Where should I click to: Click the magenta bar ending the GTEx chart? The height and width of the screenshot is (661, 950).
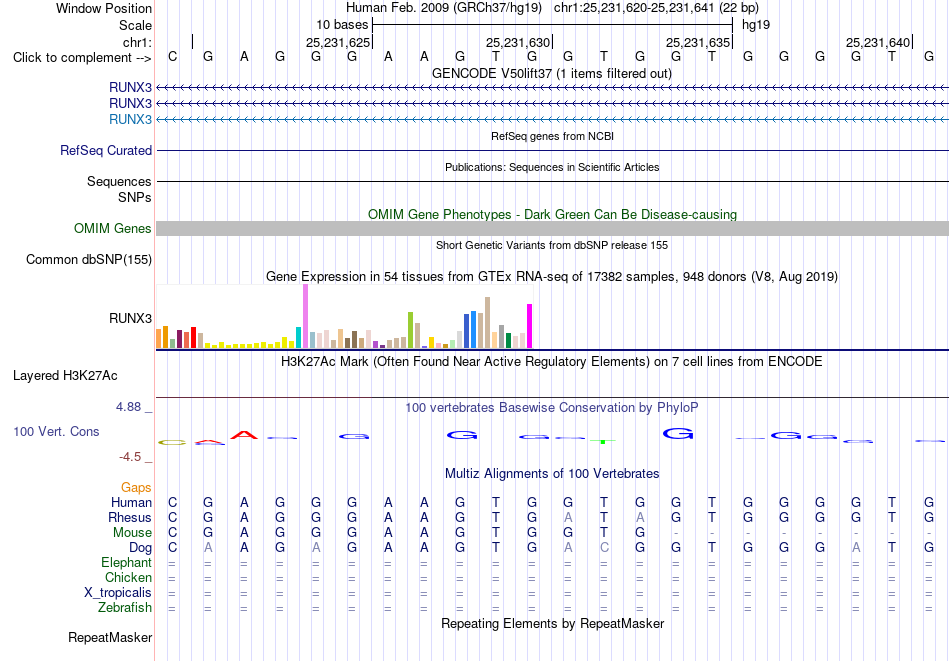(x=530, y=326)
